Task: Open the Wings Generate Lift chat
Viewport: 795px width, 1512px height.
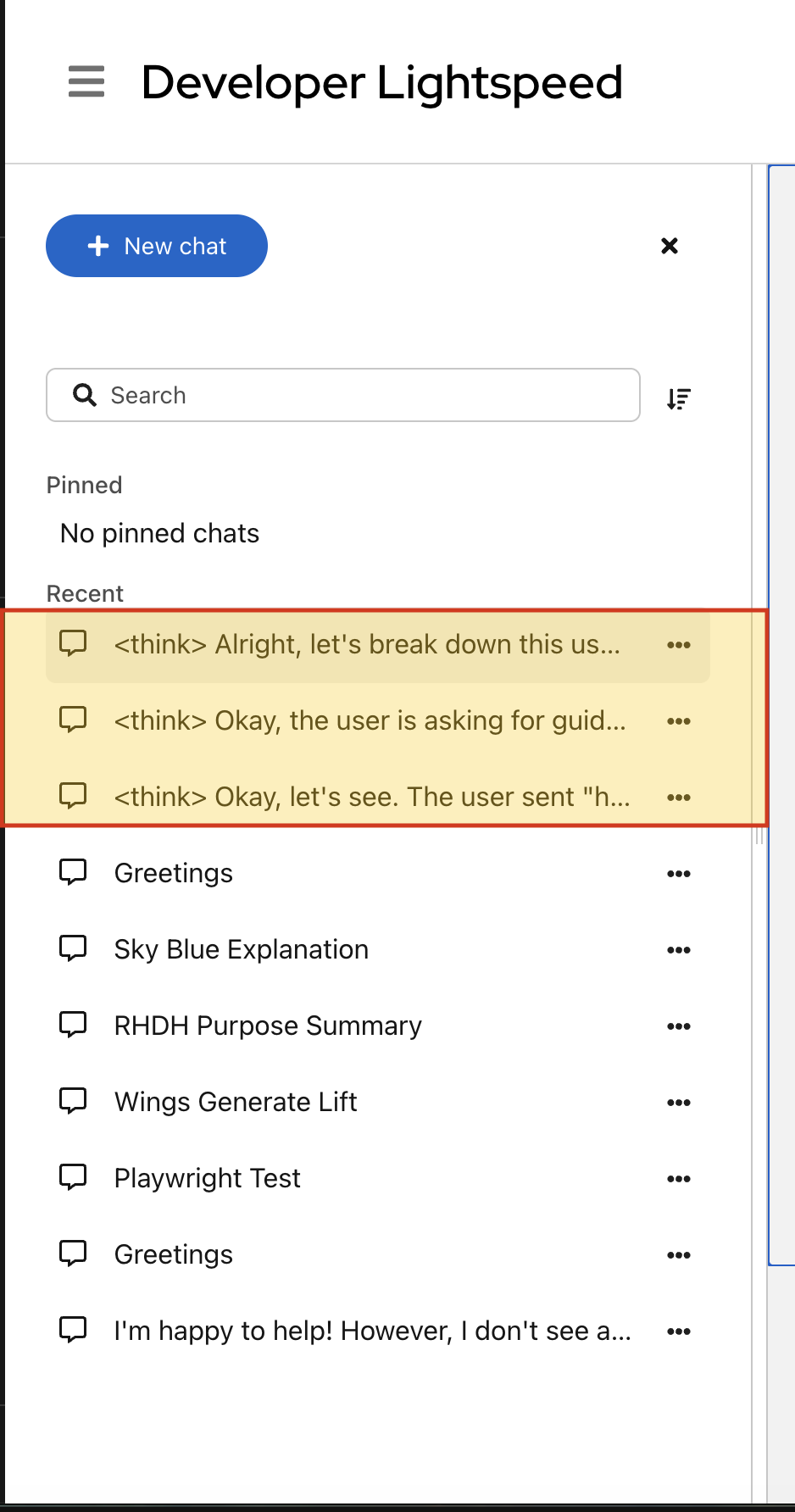Action: tap(236, 1103)
